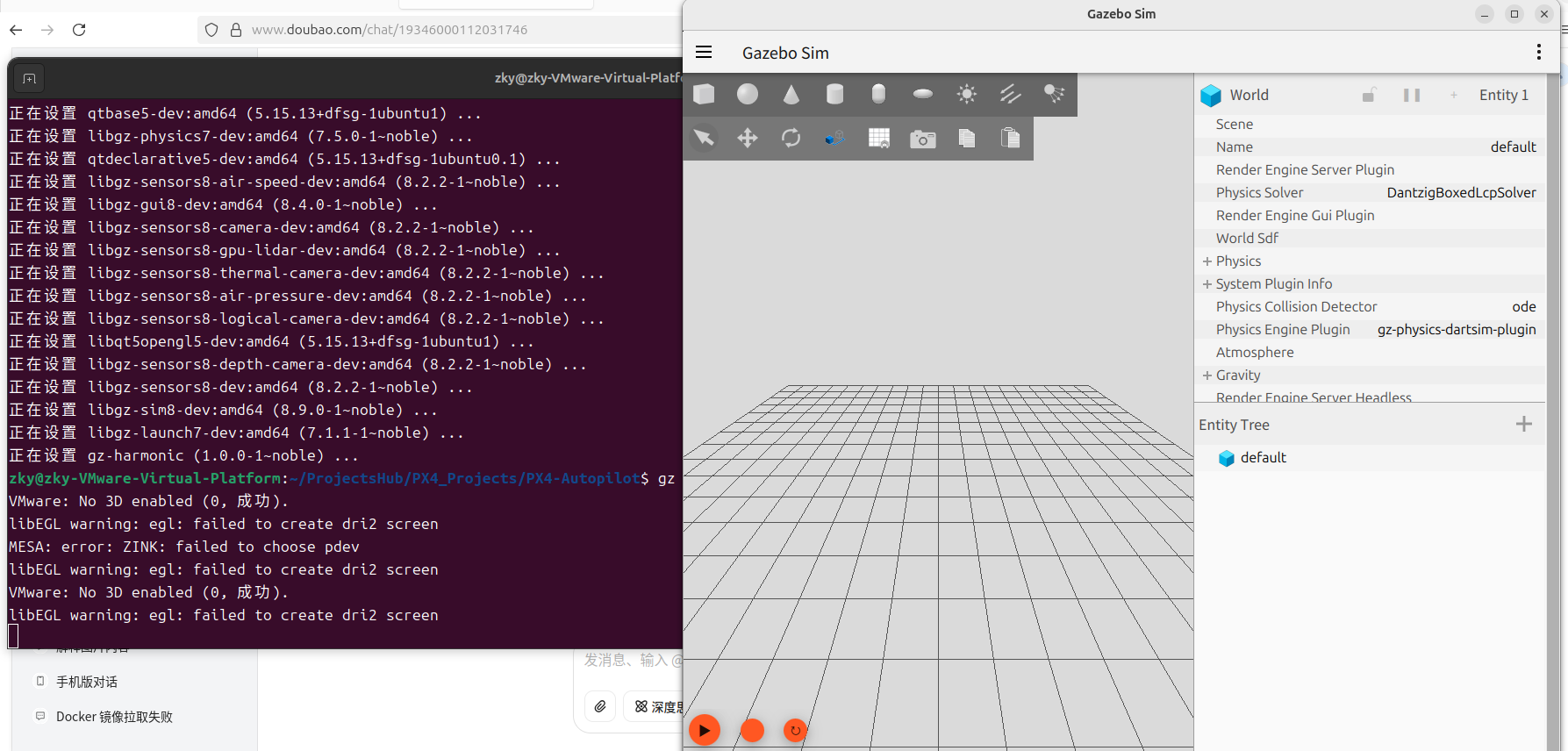Pause the component inspector updates

(x=1412, y=95)
